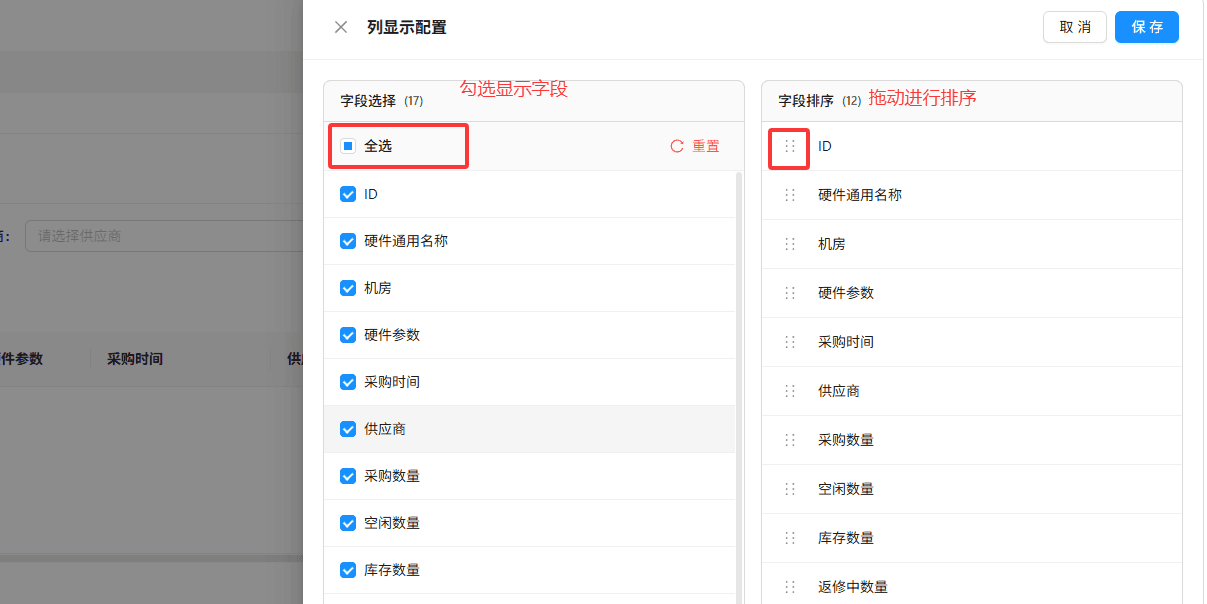Select 供应商 in sort list
Screen dimensions: 1207x604
tap(839, 391)
